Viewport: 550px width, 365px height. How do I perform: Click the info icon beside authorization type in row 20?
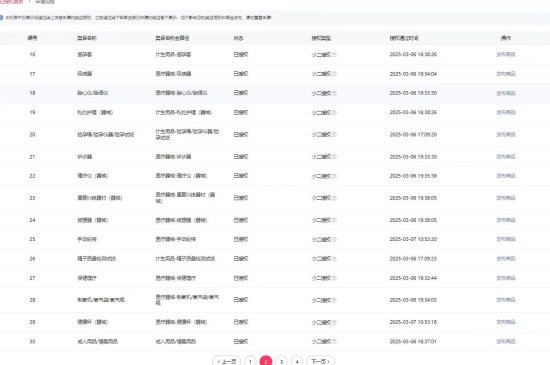point(334,135)
